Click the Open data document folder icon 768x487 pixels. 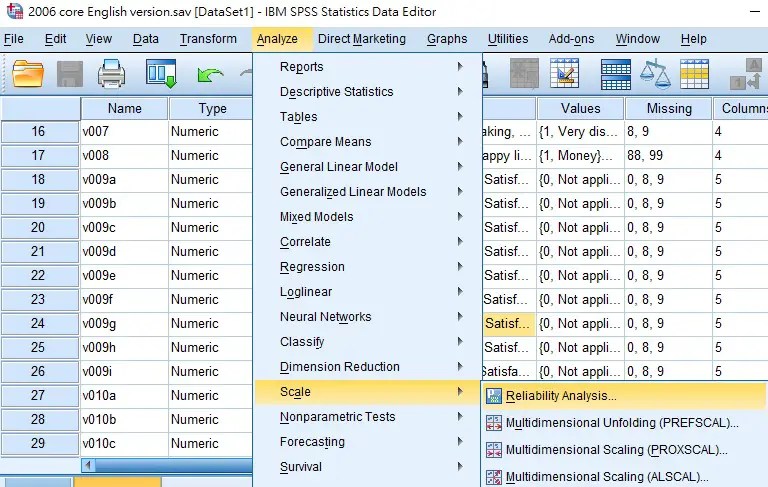[x=28, y=74]
